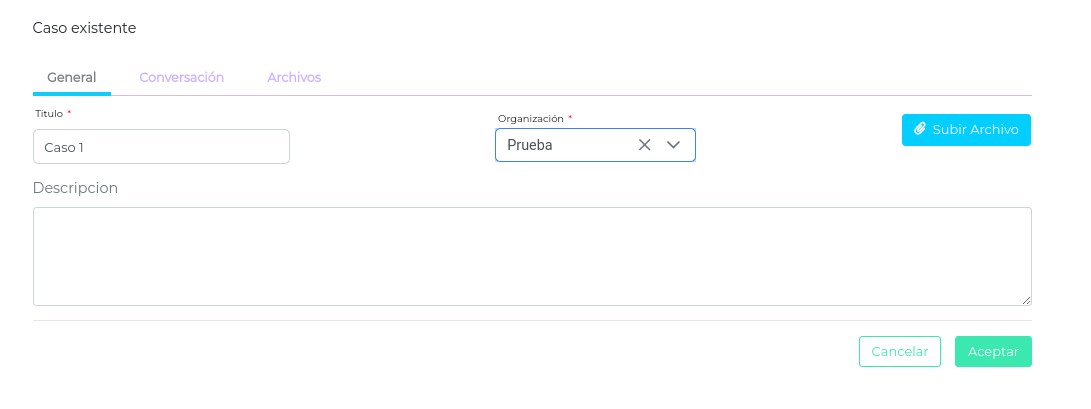The height and width of the screenshot is (409, 1091).
Task: Focus the Titulo field containing Caso 1
Action: pos(161,147)
